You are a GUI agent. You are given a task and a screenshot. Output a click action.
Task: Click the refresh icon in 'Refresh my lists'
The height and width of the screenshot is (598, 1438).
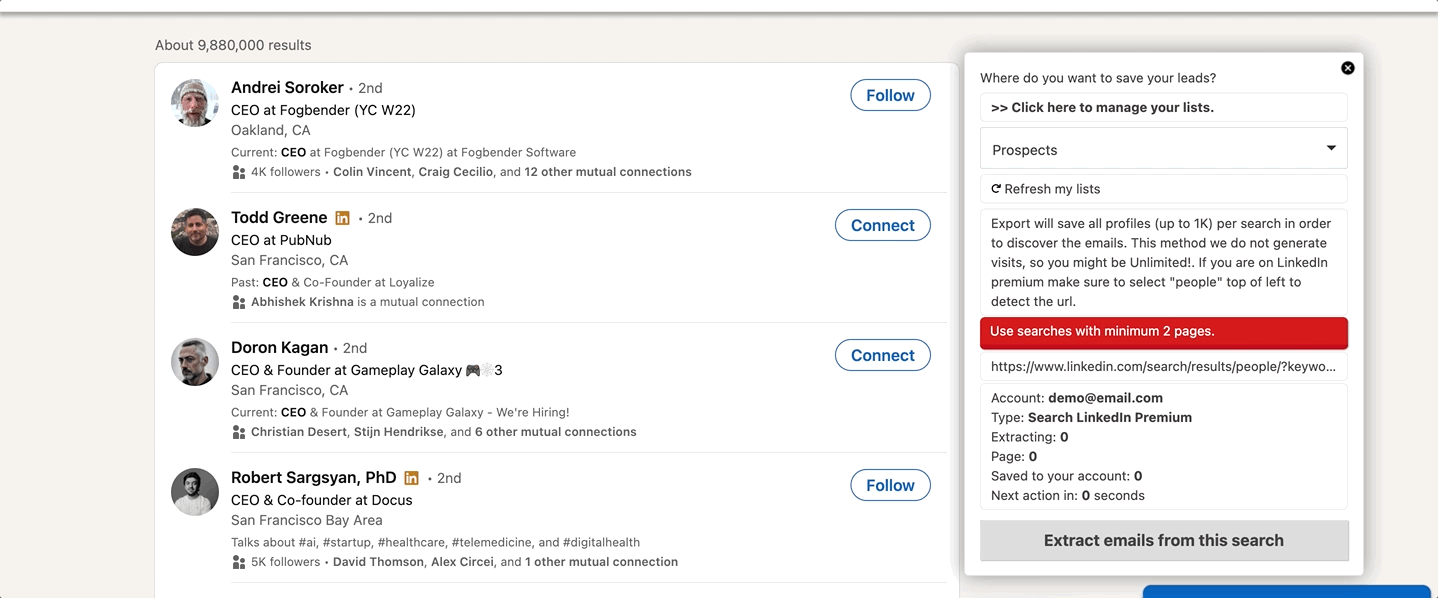click(x=996, y=188)
